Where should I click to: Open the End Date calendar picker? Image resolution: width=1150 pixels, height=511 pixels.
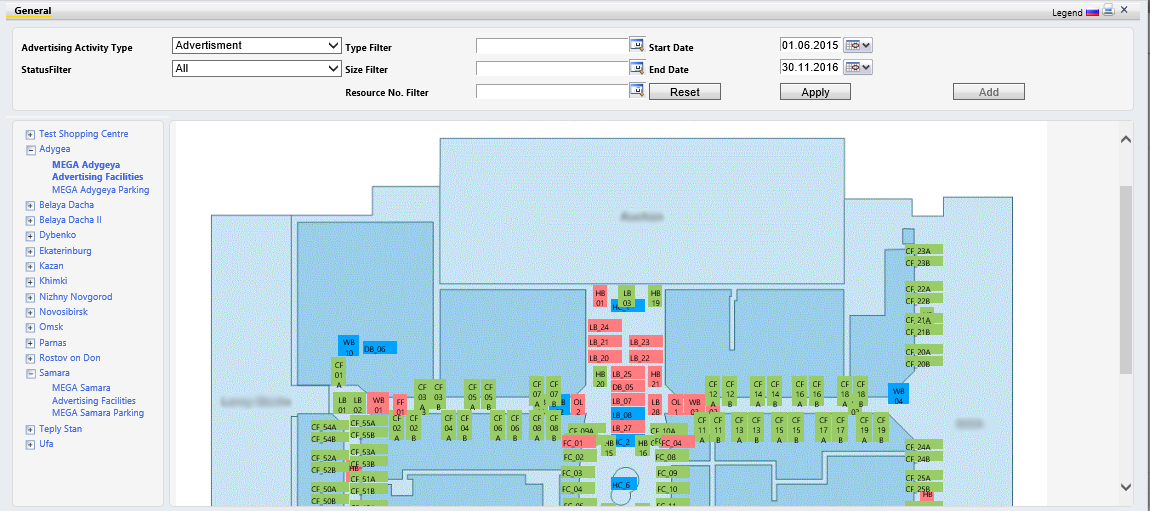point(858,67)
